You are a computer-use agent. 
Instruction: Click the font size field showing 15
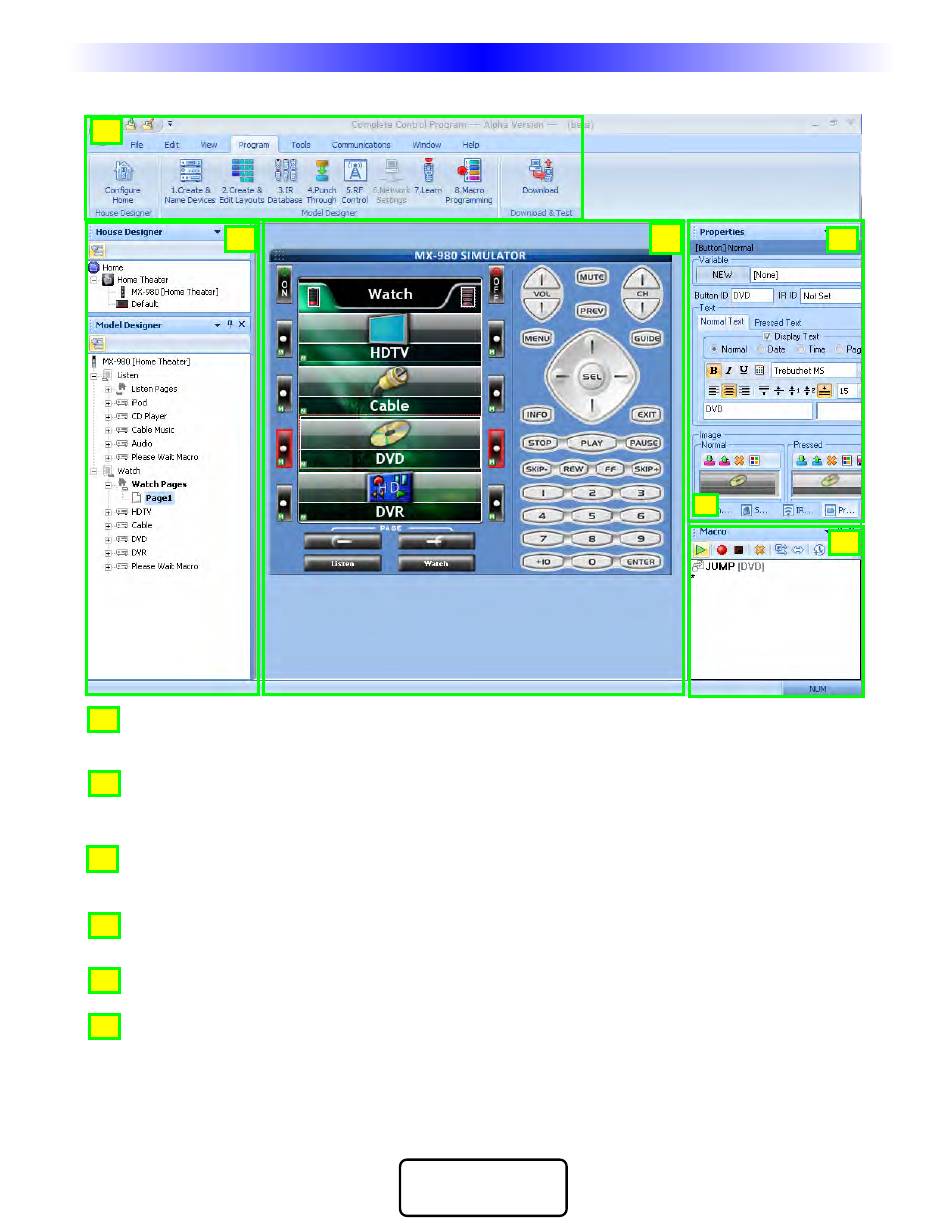pyautogui.click(x=848, y=391)
